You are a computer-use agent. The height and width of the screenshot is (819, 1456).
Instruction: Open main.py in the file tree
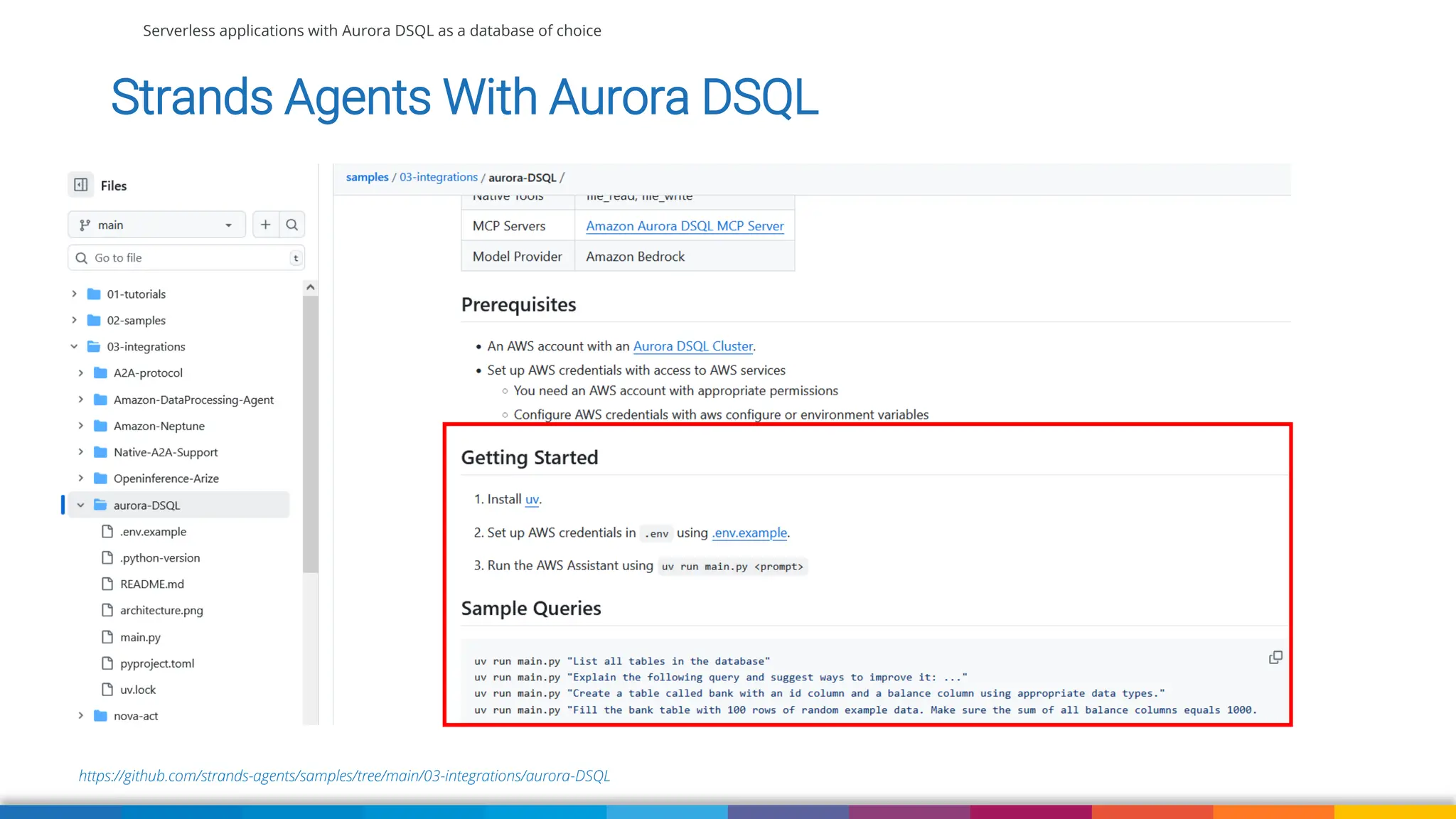tap(140, 637)
